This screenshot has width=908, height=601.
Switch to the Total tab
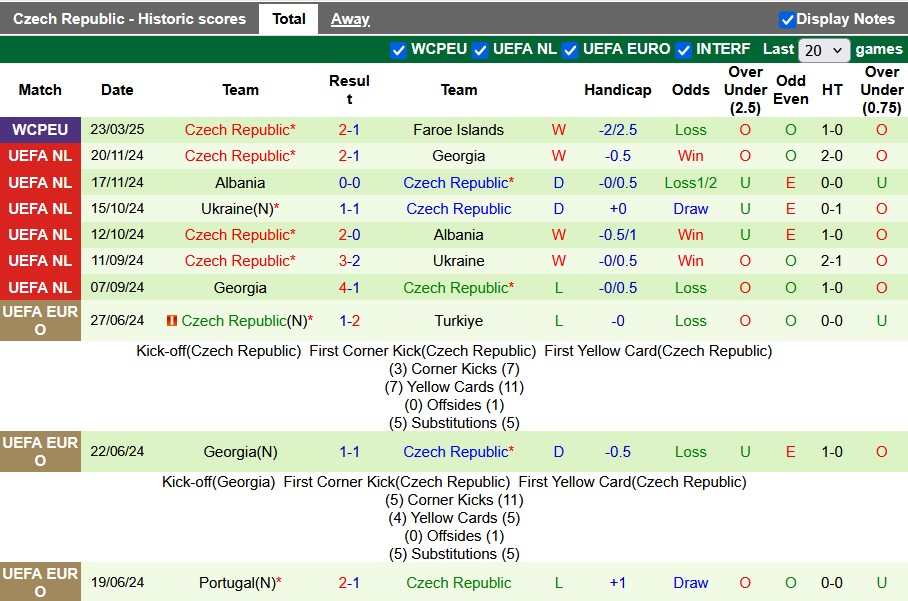288,19
